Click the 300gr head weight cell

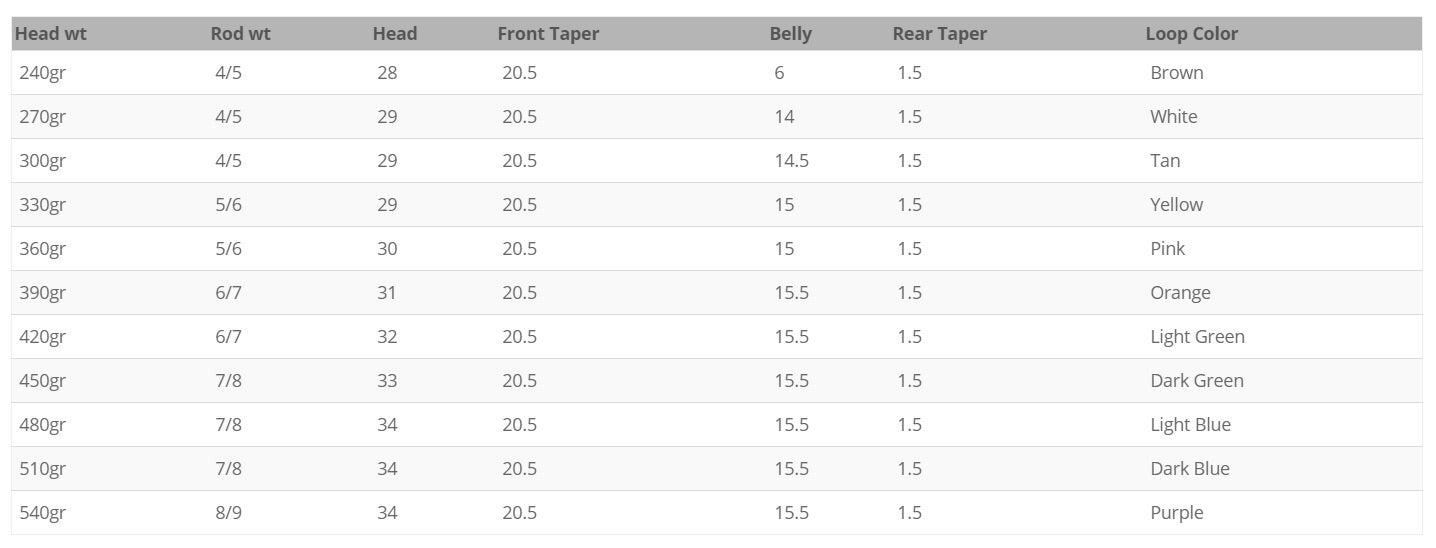[x=42, y=161]
